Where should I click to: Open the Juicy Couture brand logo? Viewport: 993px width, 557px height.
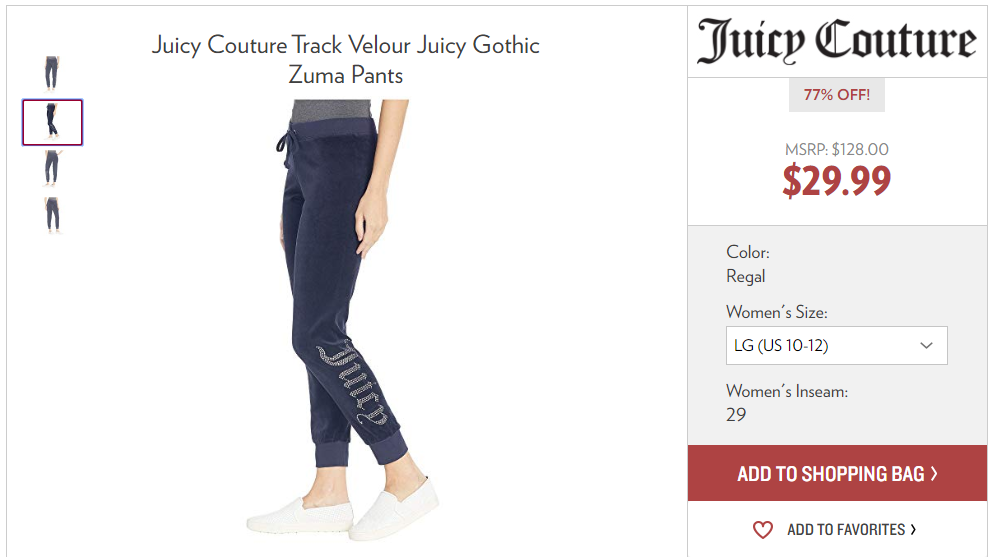tap(837, 41)
